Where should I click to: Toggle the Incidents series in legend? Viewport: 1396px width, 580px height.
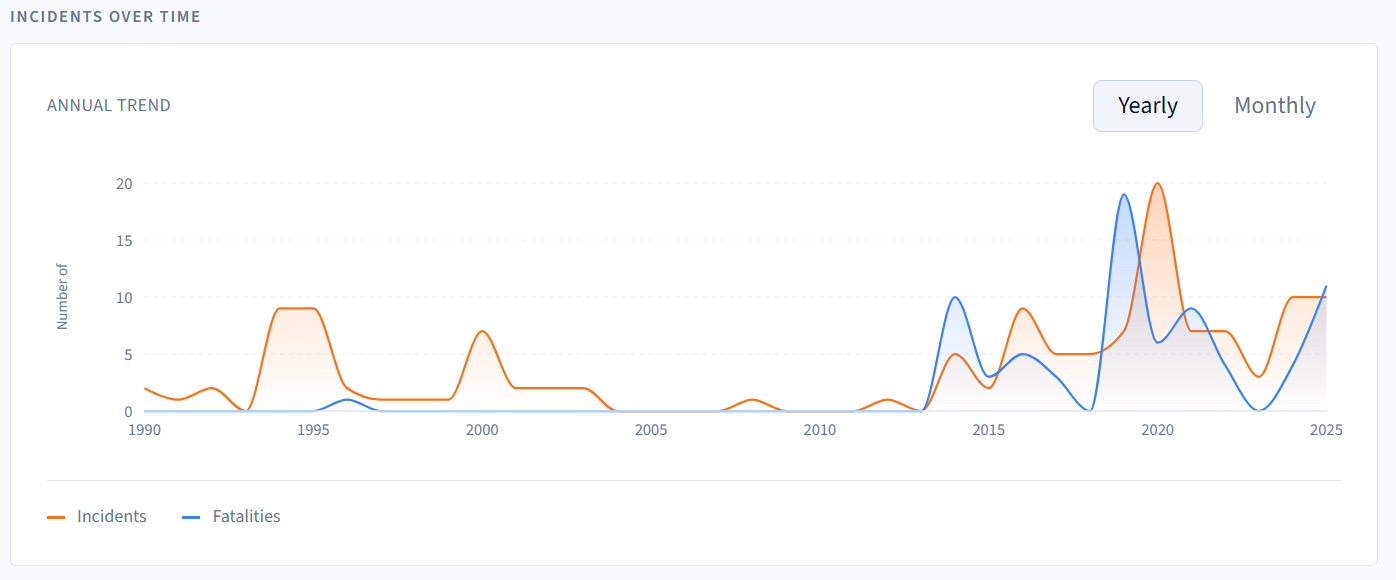coord(111,517)
